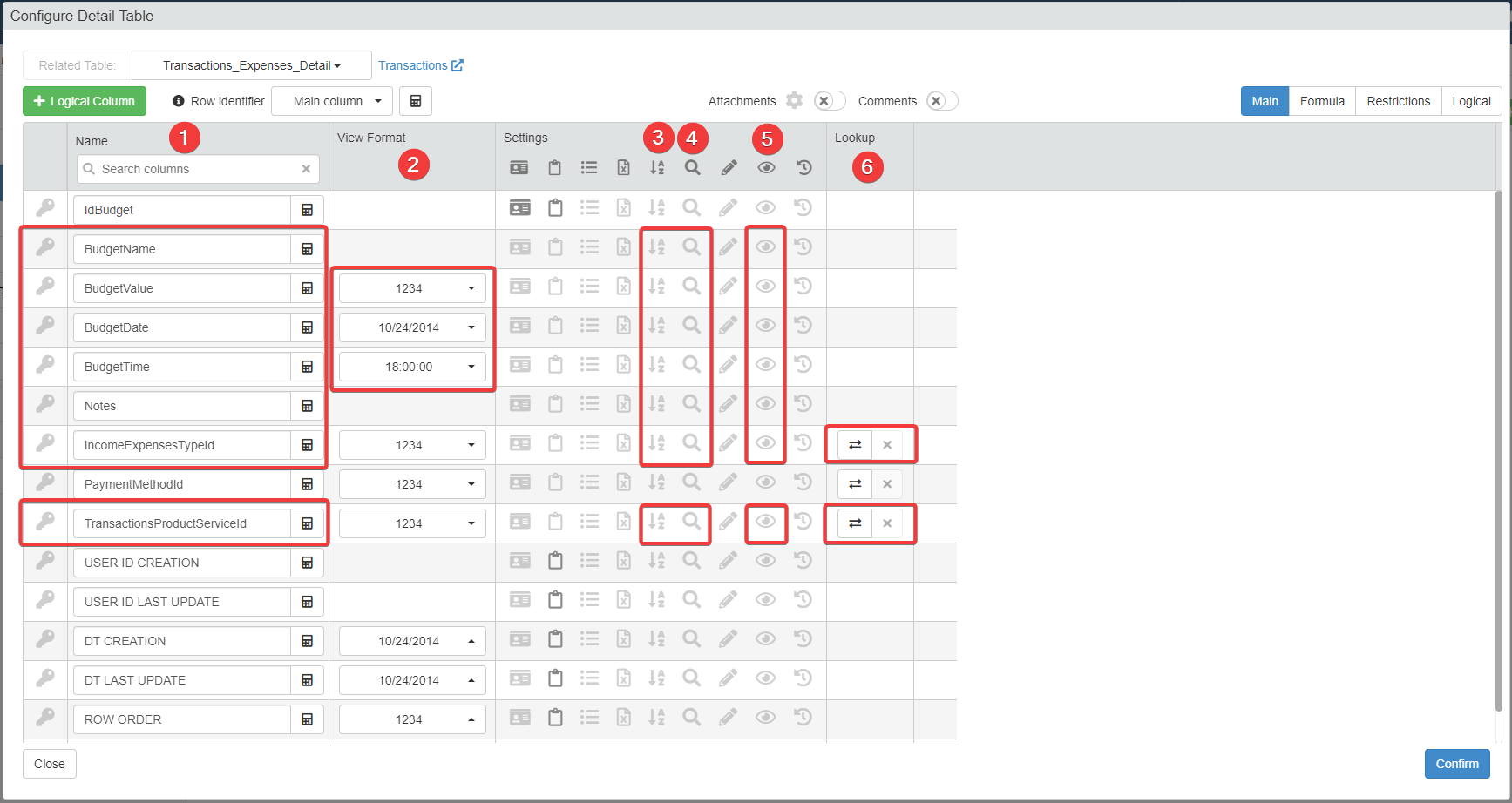Screen dimensions: 1512x803
Task: Click the history icon in the PaymentMethodId row
Action: [803, 482]
